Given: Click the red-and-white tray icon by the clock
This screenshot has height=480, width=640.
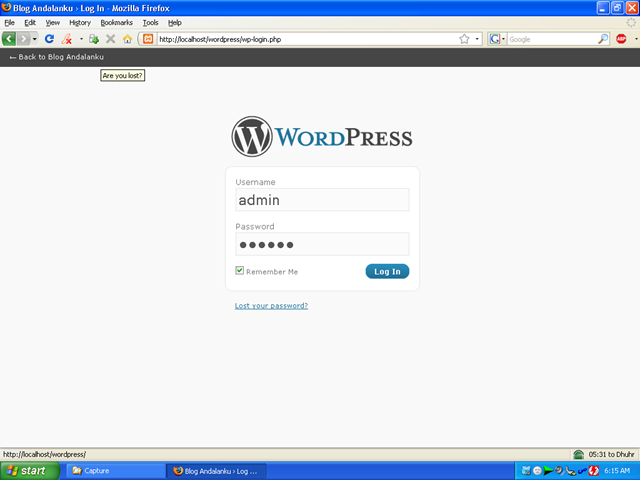Looking at the screenshot, I should click(593, 471).
